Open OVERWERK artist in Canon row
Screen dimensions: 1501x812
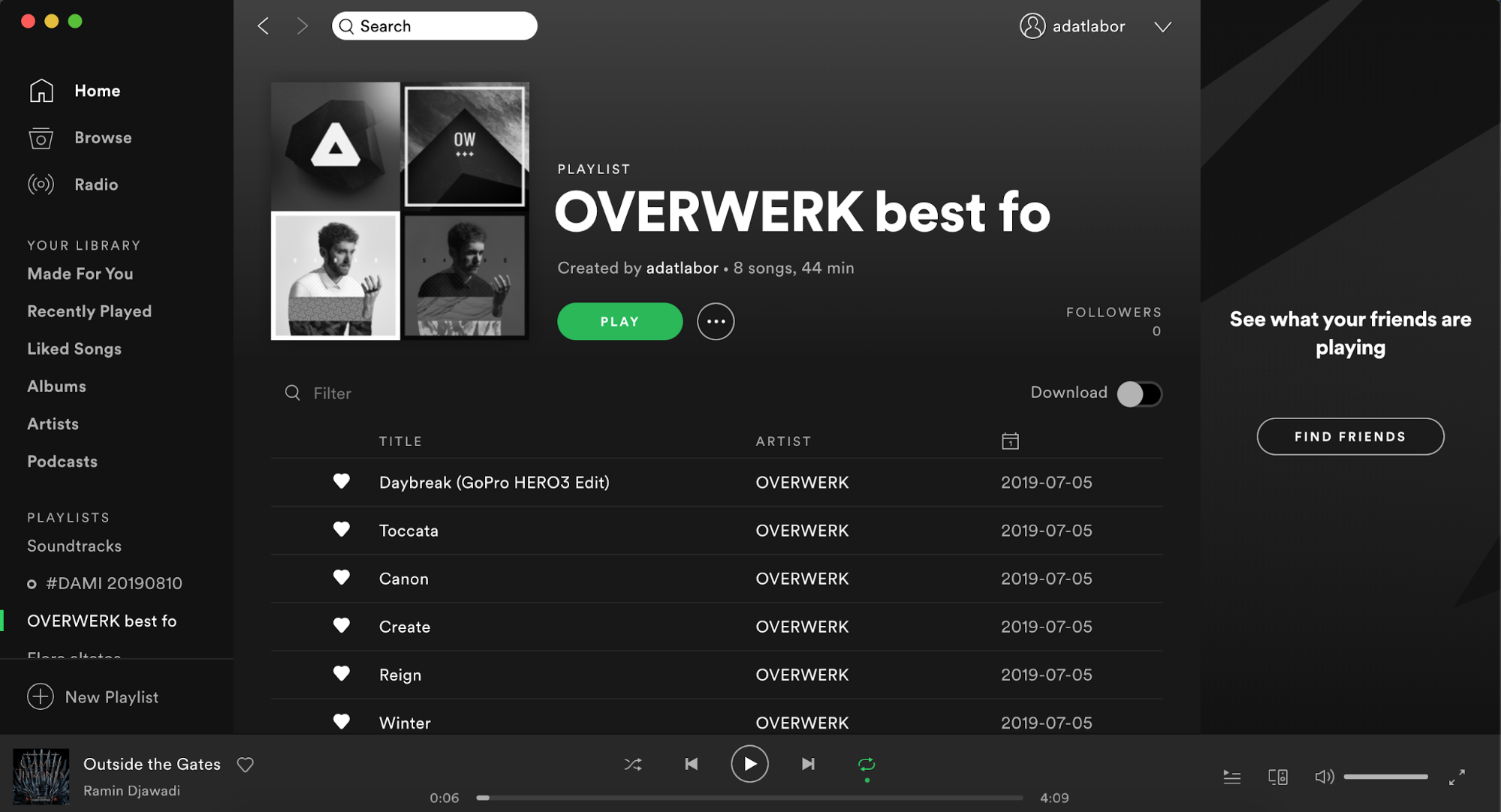[x=802, y=579]
